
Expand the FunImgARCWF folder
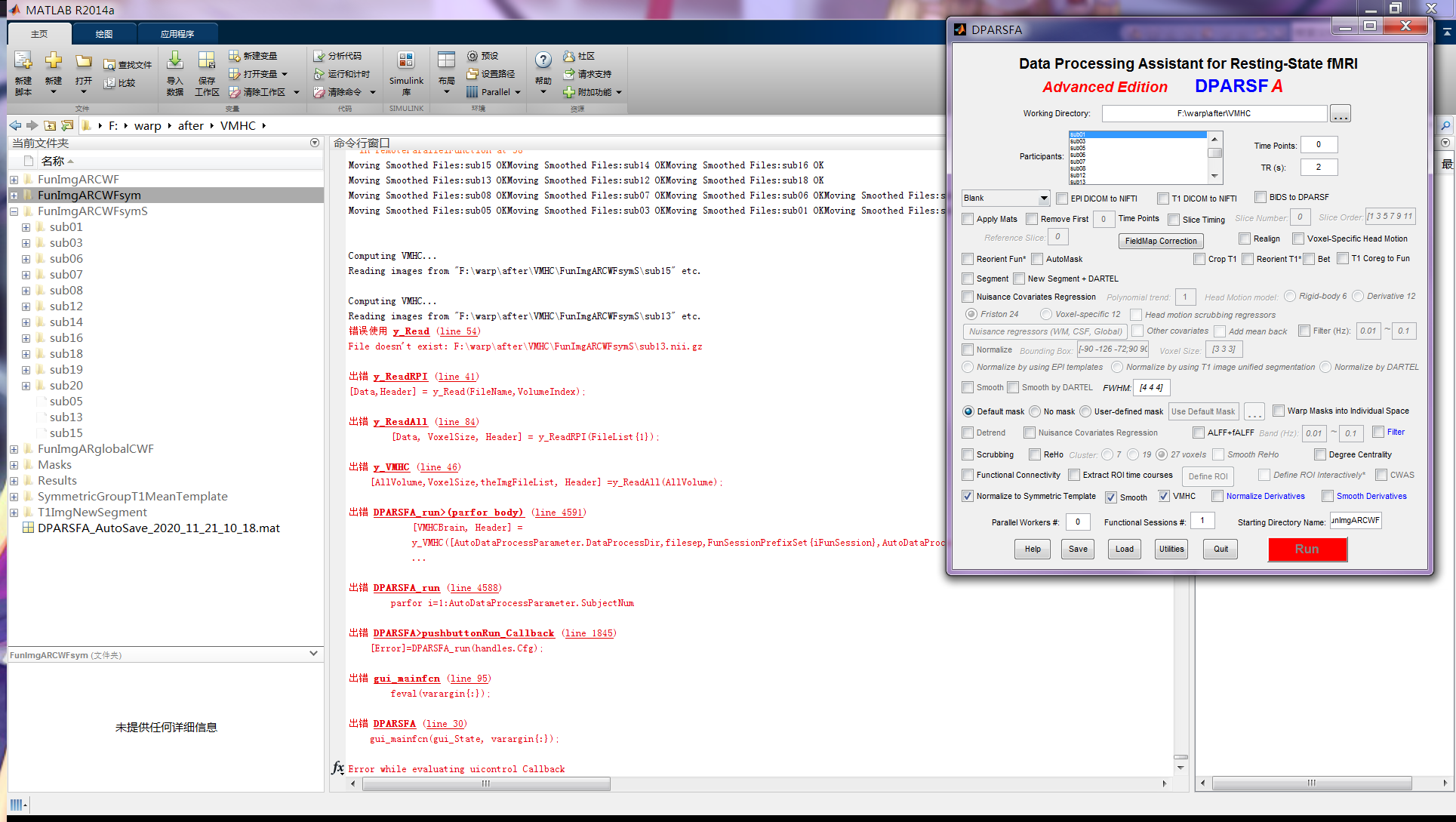14,180
